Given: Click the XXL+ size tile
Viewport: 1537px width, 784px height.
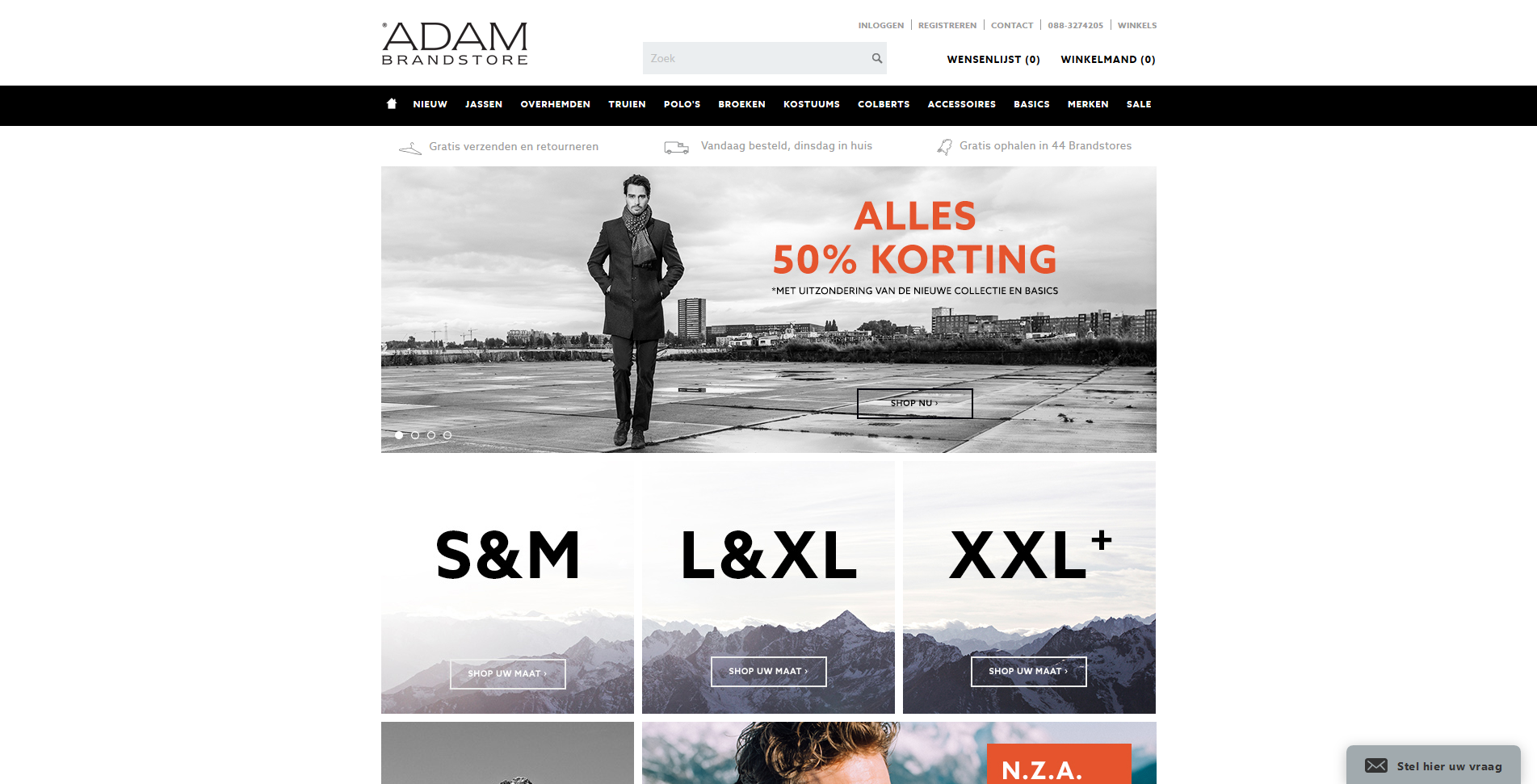Looking at the screenshot, I should click(x=1029, y=587).
